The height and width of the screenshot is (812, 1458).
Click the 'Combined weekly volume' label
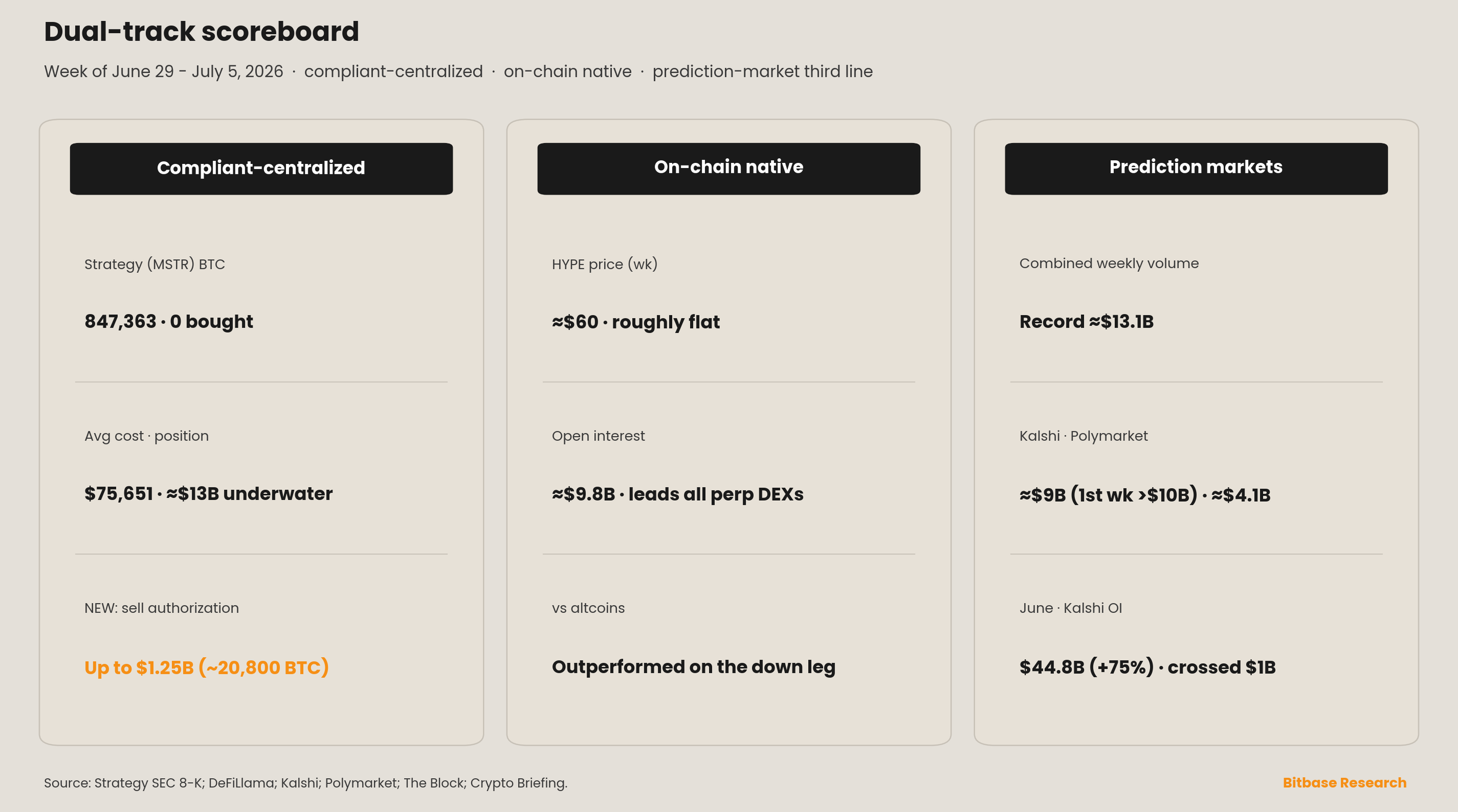tap(1109, 263)
